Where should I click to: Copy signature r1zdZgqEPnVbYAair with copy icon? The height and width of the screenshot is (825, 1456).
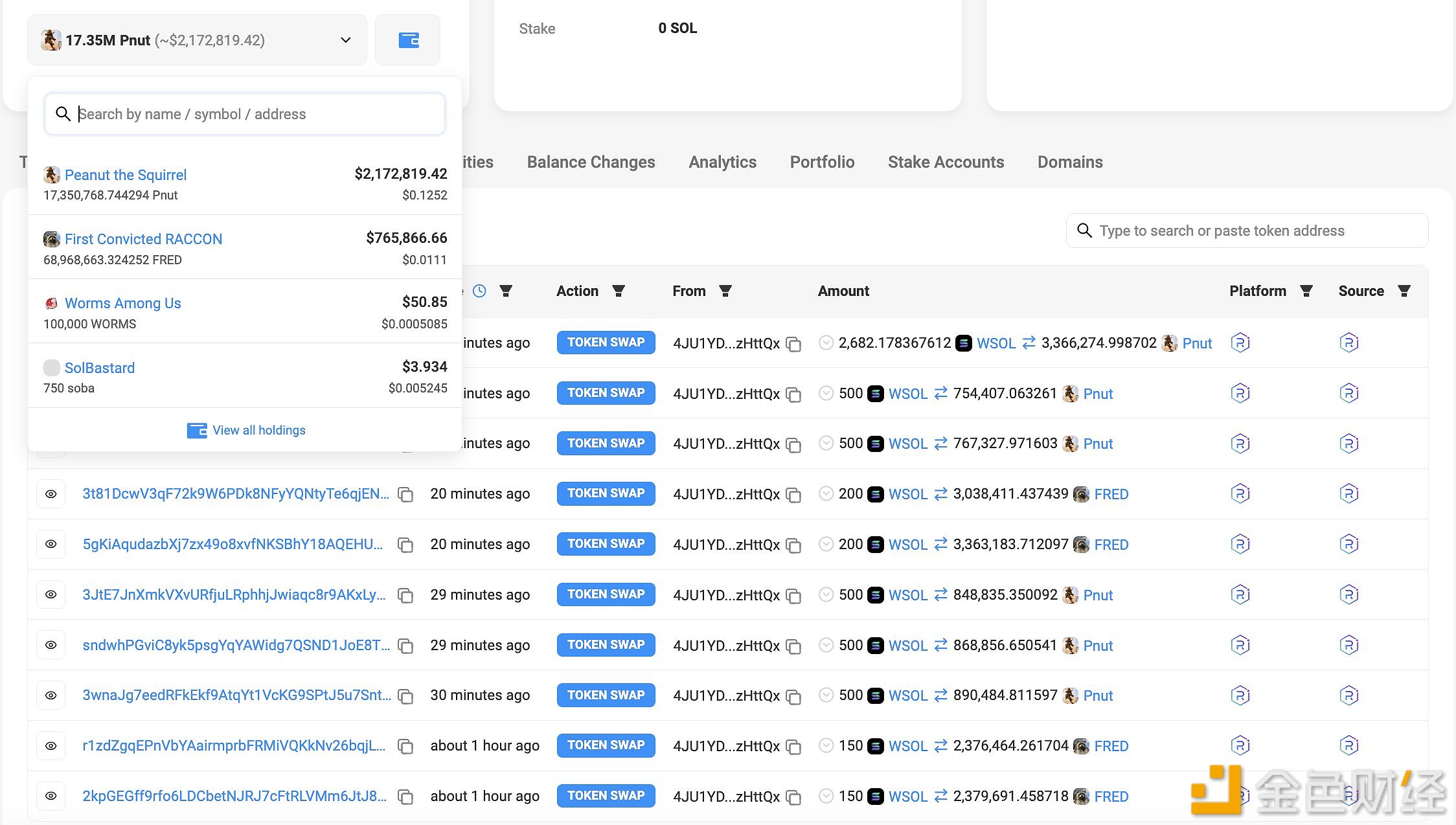[x=405, y=746]
